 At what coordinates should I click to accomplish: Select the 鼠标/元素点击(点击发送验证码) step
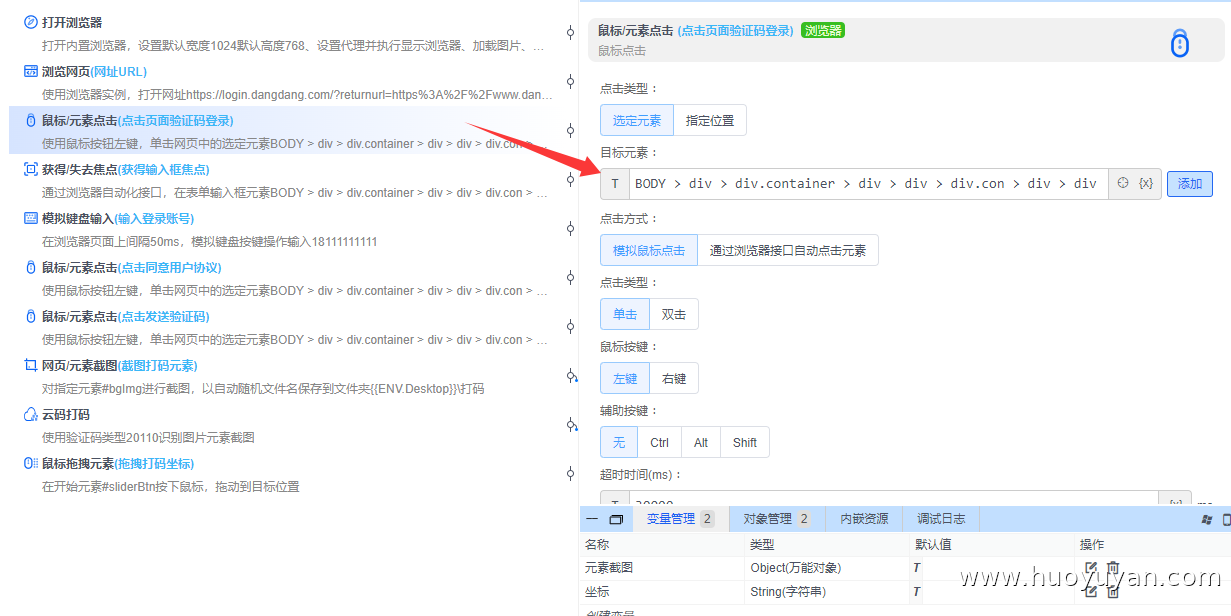pos(280,328)
